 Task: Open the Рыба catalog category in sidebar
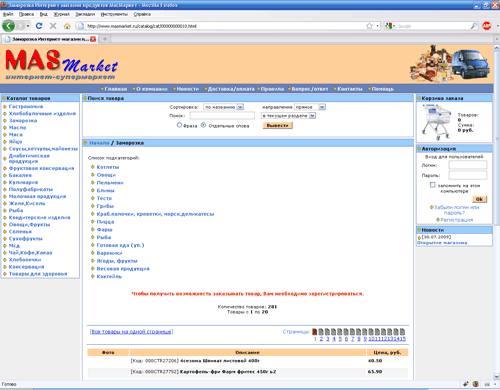point(16,210)
